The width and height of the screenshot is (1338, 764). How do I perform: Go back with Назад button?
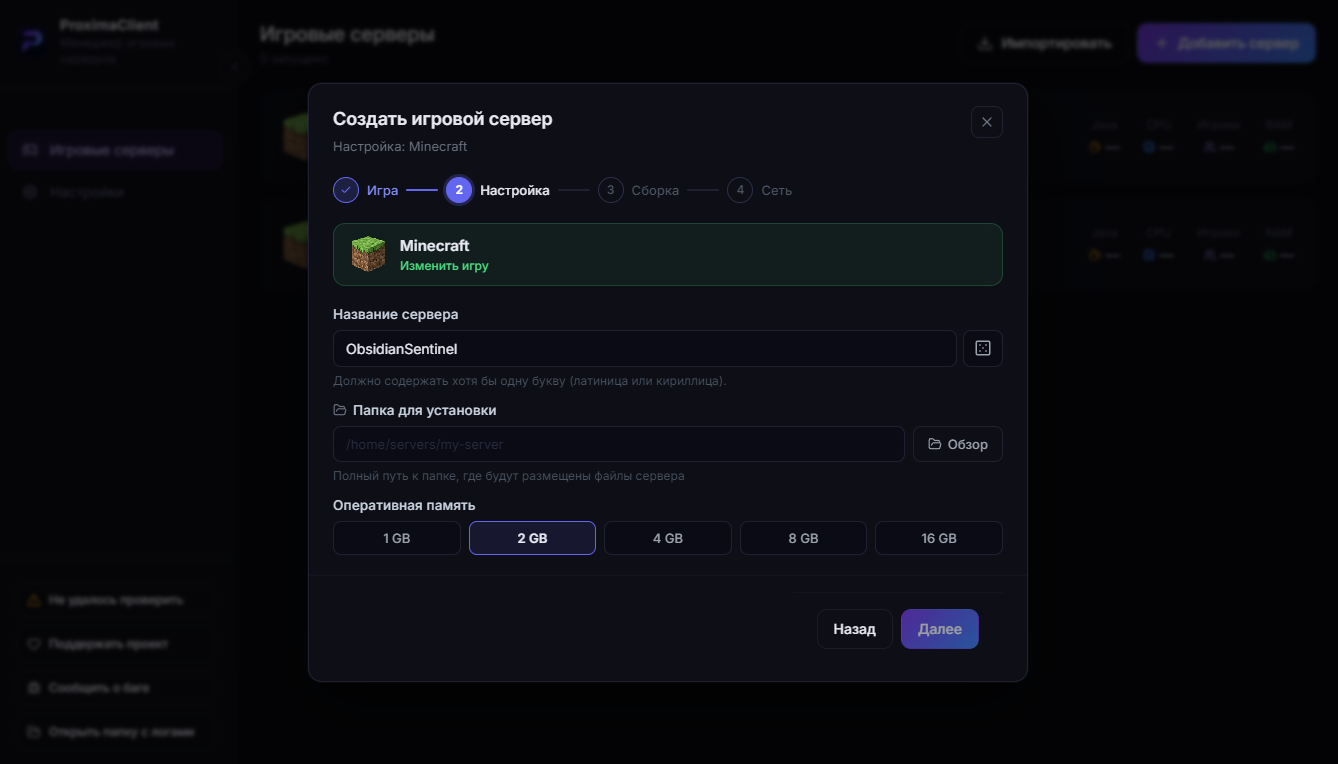tap(855, 629)
